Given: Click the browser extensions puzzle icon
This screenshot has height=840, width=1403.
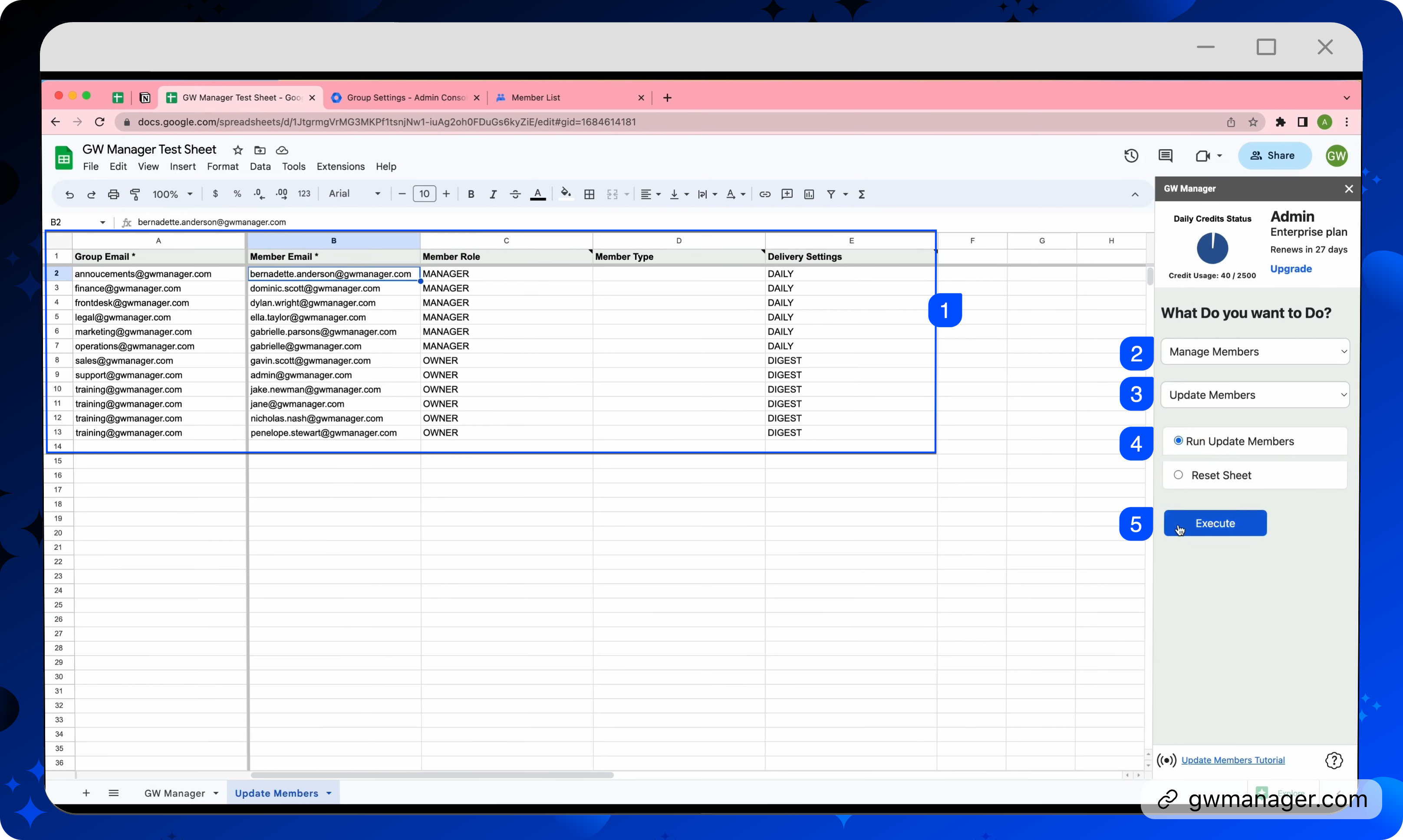Looking at the screenshot, I should point(1281,121).
